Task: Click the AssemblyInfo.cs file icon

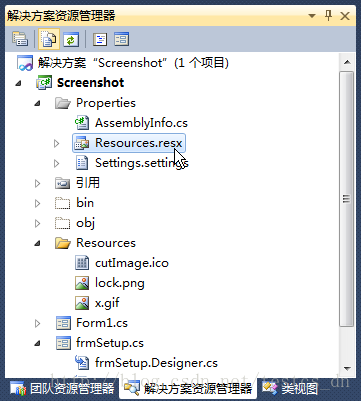Action: pos(82,123)
